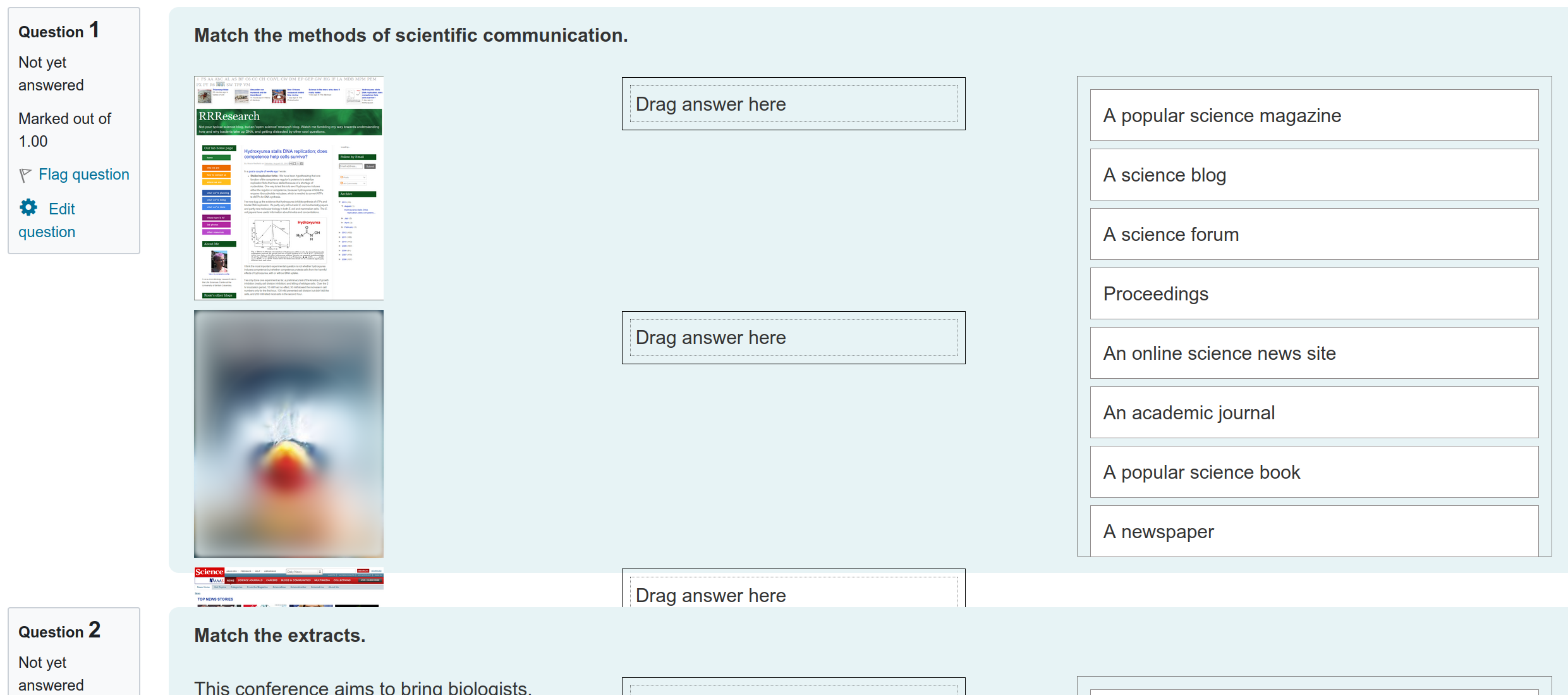Pick the A science blog answer
The width and height of the screenshot is (1568, 695).
(x=1314, y=175)
